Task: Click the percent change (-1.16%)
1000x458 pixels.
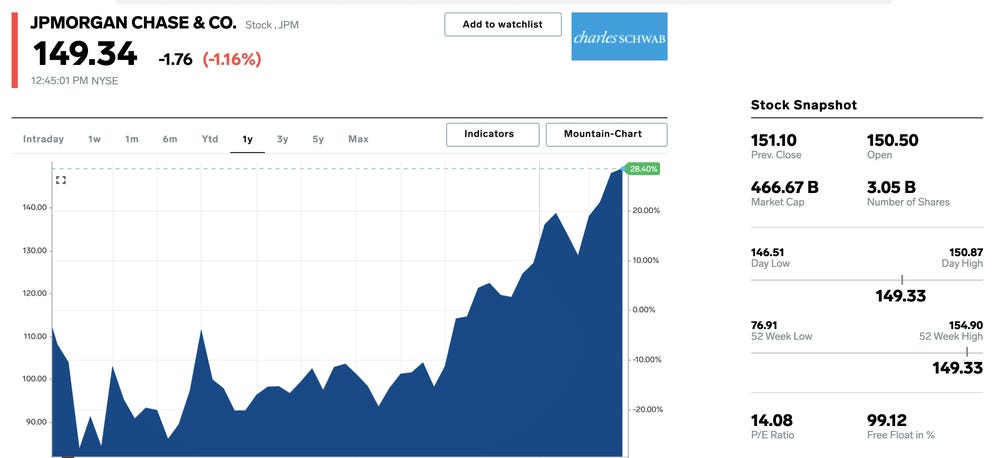Action: (232, 59)
